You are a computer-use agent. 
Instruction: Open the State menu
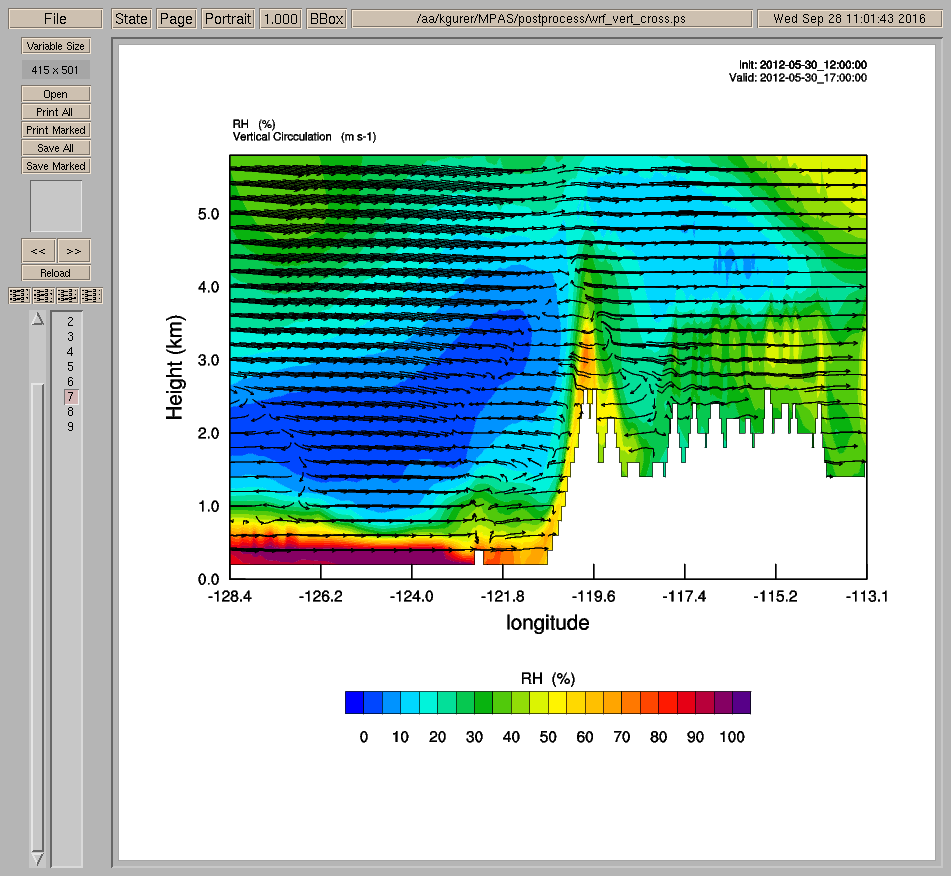pyautogui.click(x=131, y=19)
